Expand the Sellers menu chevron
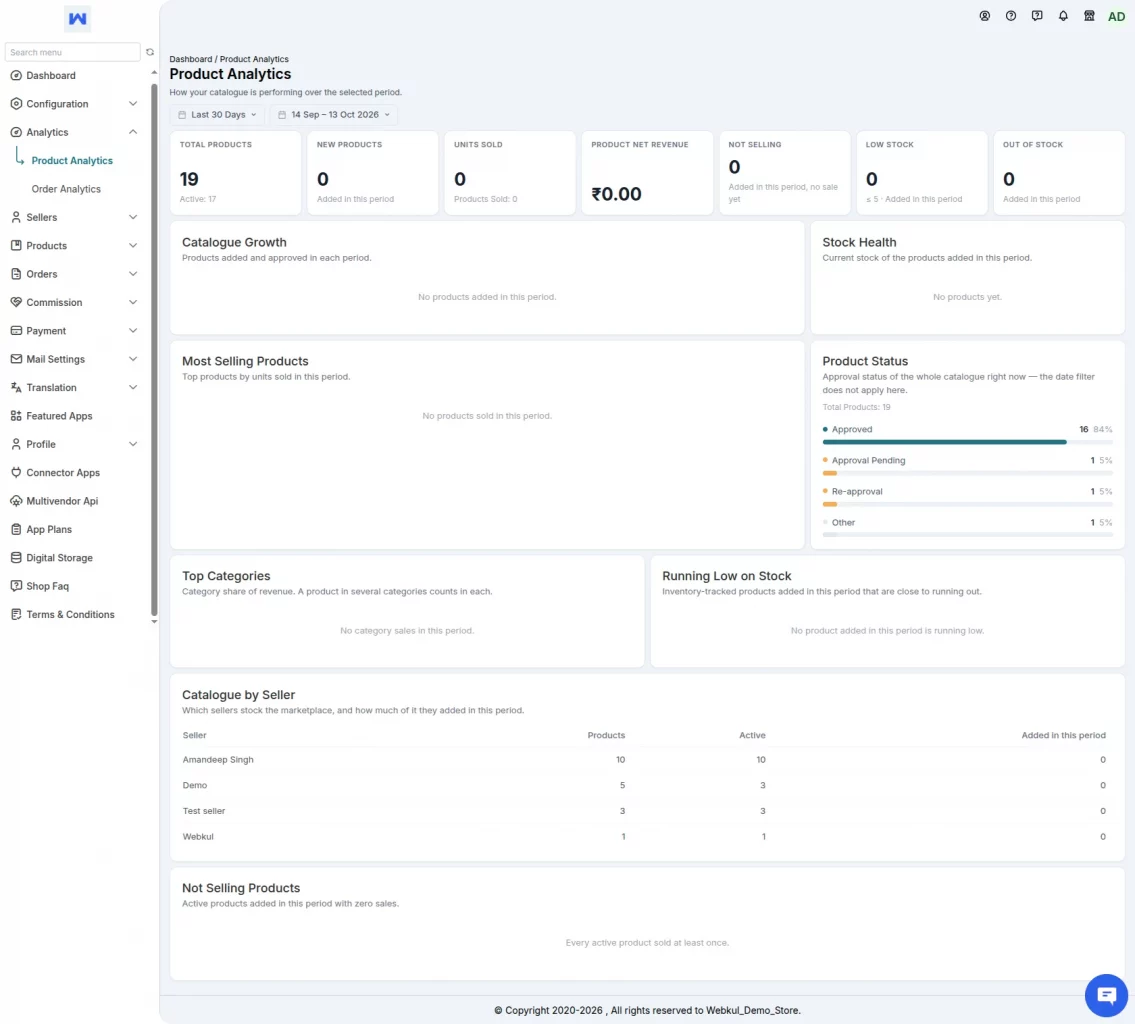The width and height of the screenshot is (1135, 1024). click(133, 217)
